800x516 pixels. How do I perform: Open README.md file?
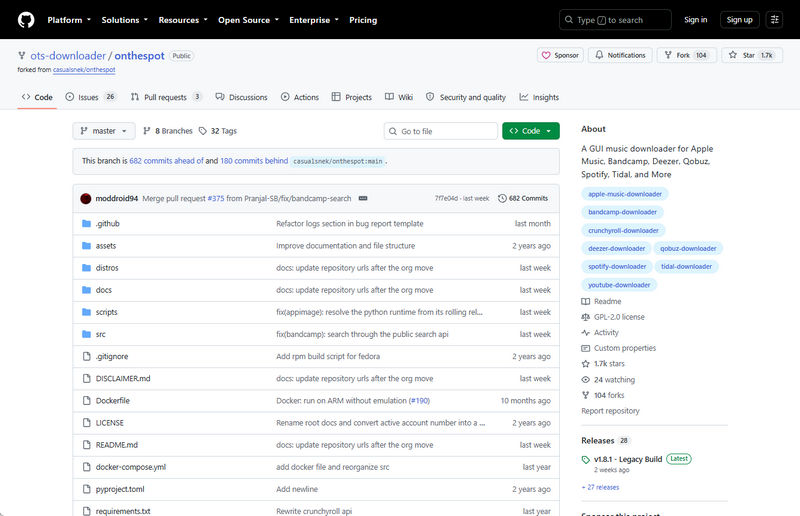tap(117, 445)
